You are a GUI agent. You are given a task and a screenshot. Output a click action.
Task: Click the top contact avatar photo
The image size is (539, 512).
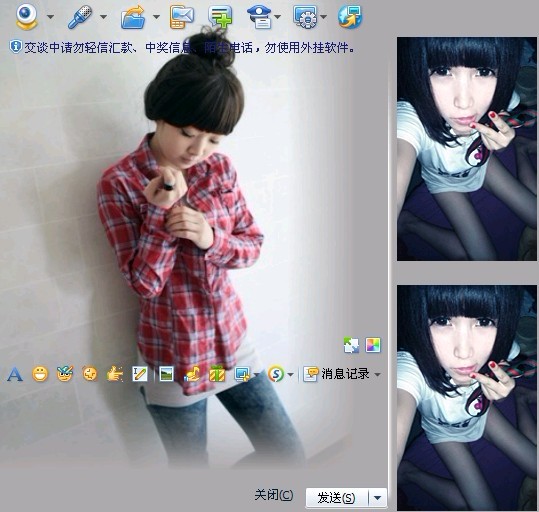tap(467, 149)
